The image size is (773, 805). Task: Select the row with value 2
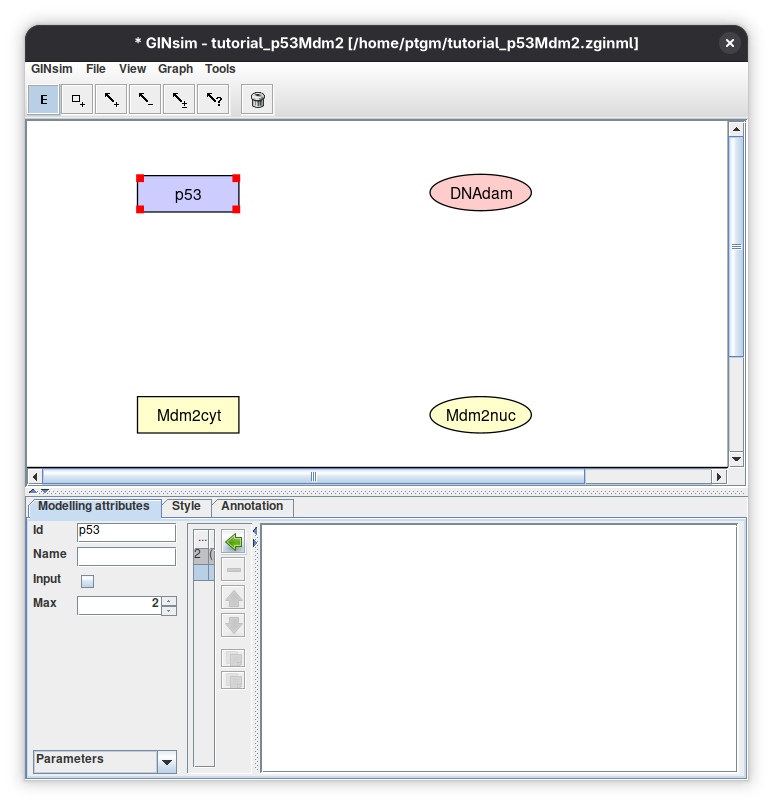coord(204,555)
